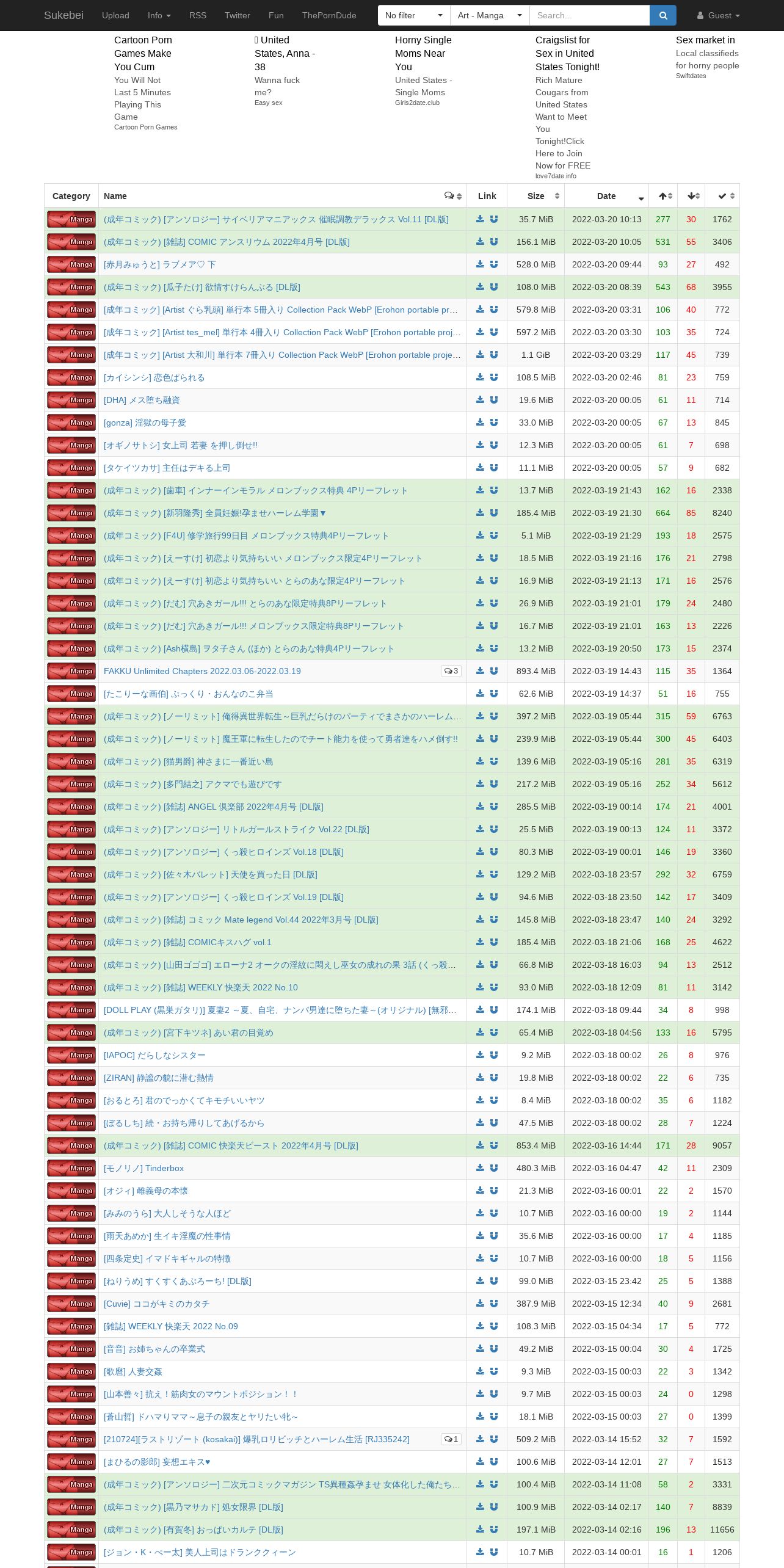Click the 1.1 GiB size cell
Image resolution: width=784 pixels, height=1568 pixels.
(x=536, y=355)
